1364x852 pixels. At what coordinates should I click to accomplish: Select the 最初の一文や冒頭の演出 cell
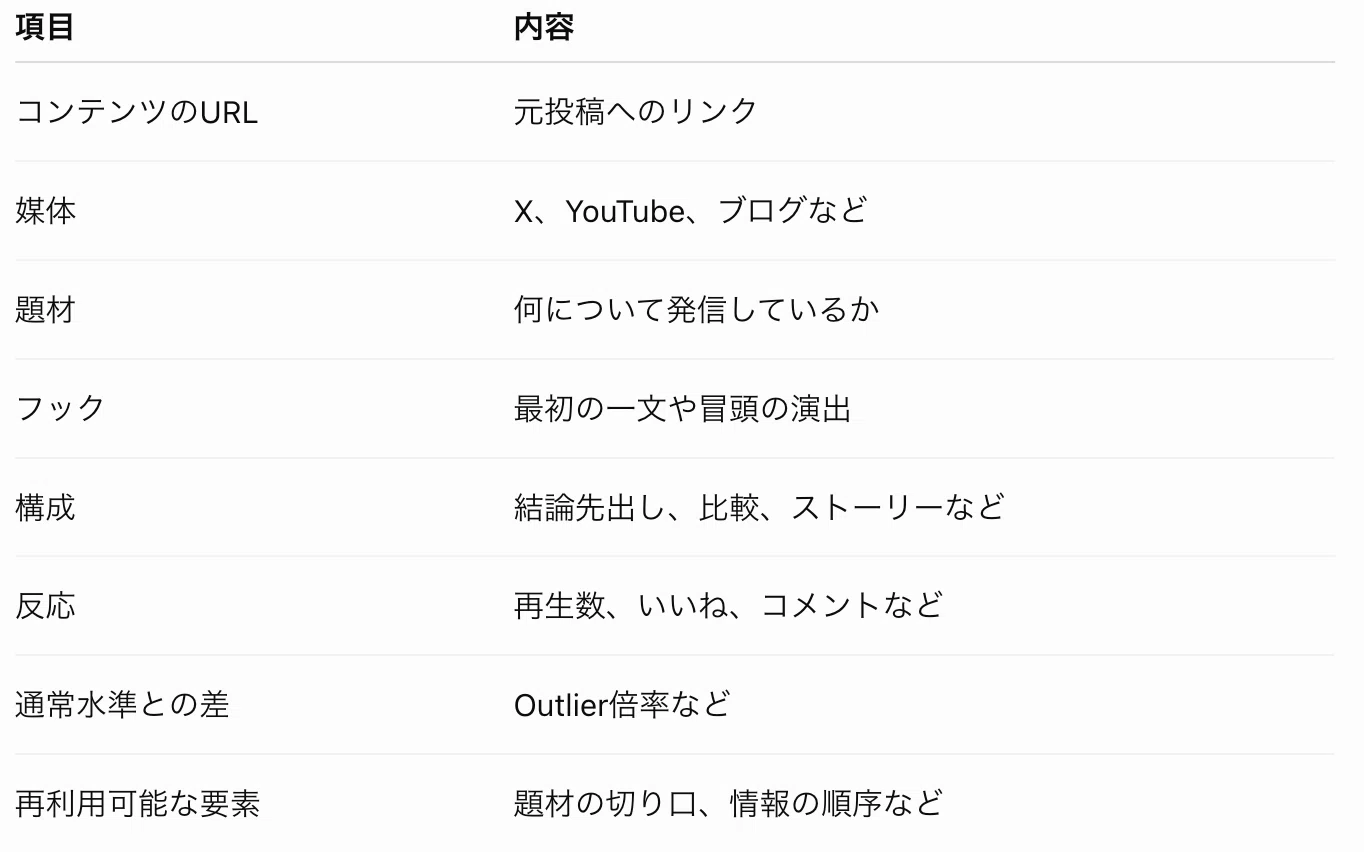click(682, 408)
